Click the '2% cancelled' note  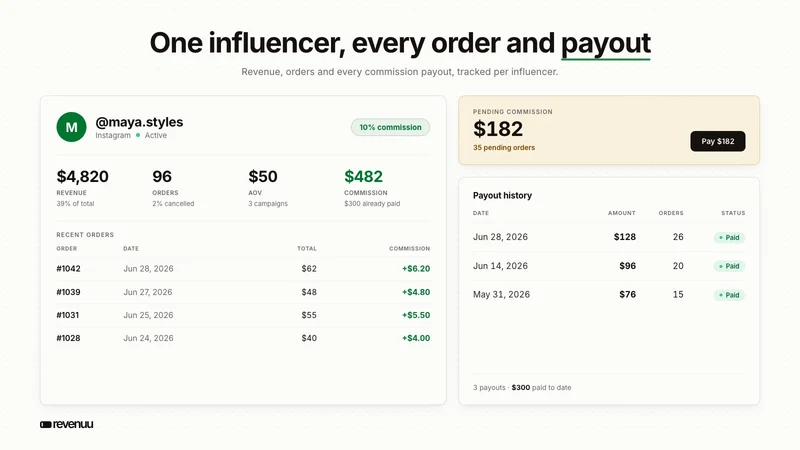pyautogui.click(x=173, y=204)
